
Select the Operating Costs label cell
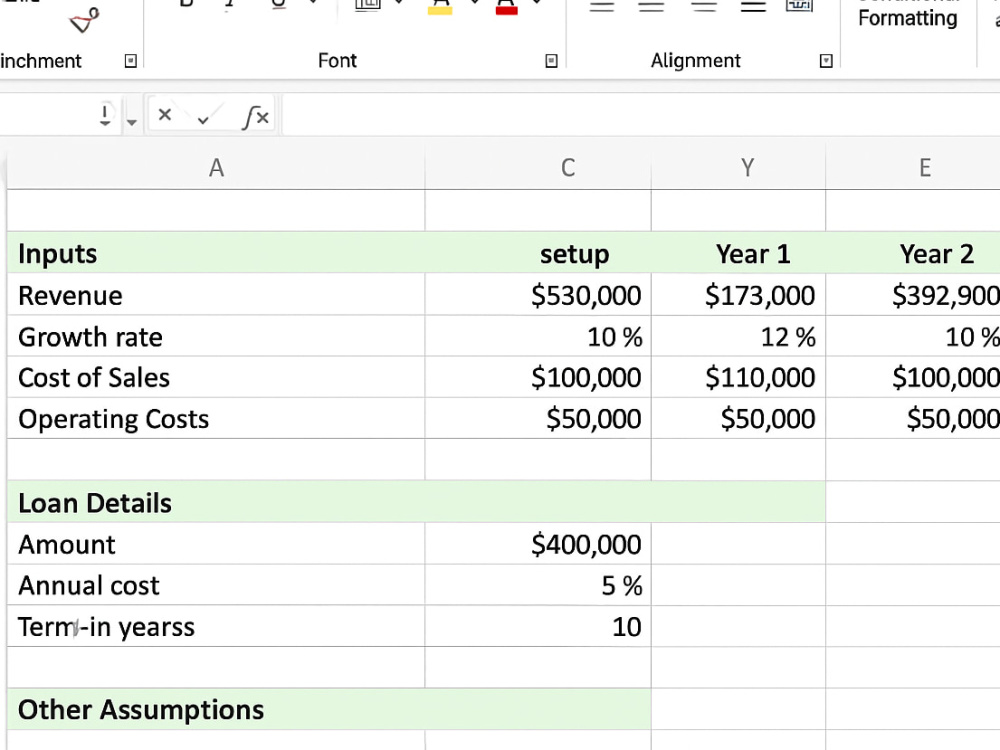coord(216,418)
